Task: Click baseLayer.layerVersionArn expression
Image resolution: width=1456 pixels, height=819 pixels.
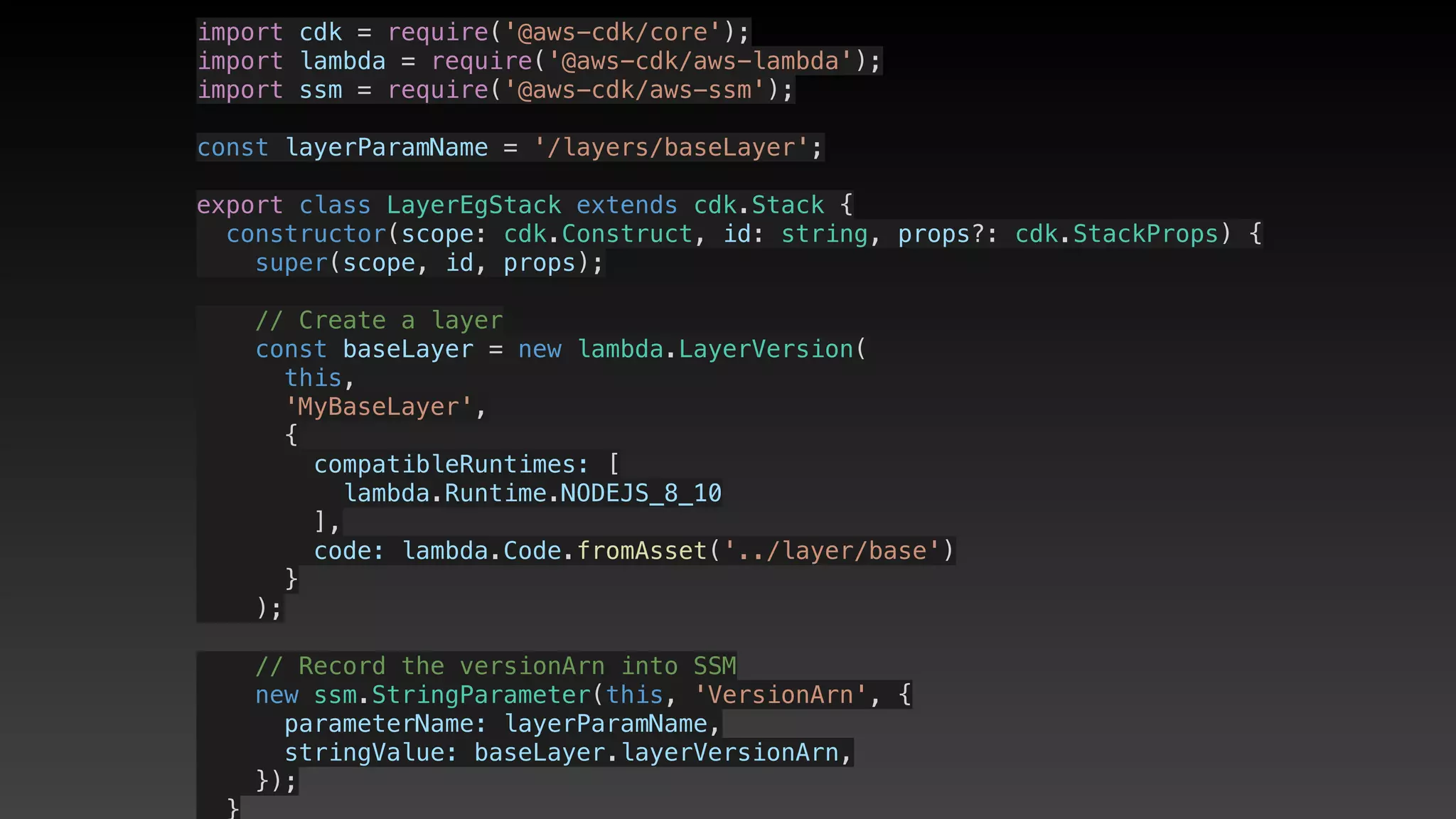Action: coord(656,753)
